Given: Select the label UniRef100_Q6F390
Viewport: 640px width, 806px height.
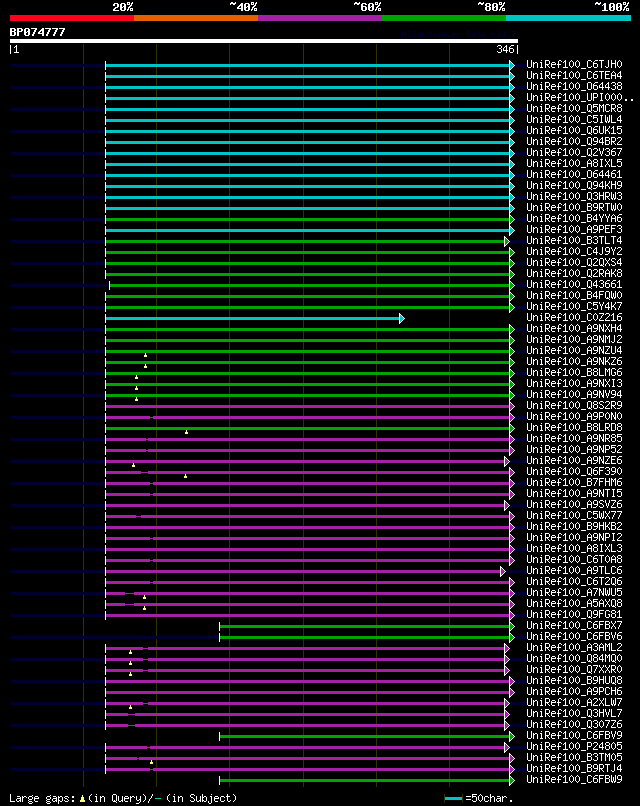Looking at the screenshot, I should pyautogui.click(x=574, y=471).
